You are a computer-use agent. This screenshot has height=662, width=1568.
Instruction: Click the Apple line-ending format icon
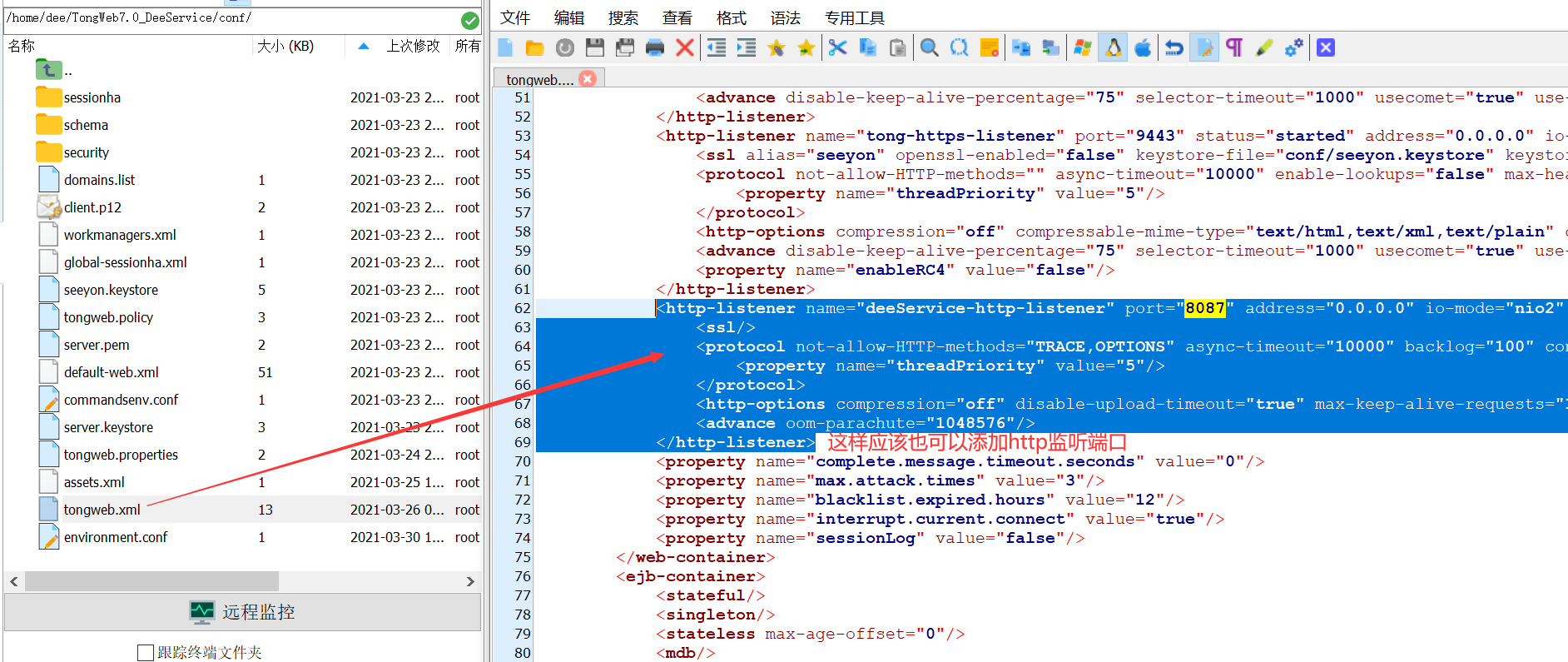[1143, 48]
